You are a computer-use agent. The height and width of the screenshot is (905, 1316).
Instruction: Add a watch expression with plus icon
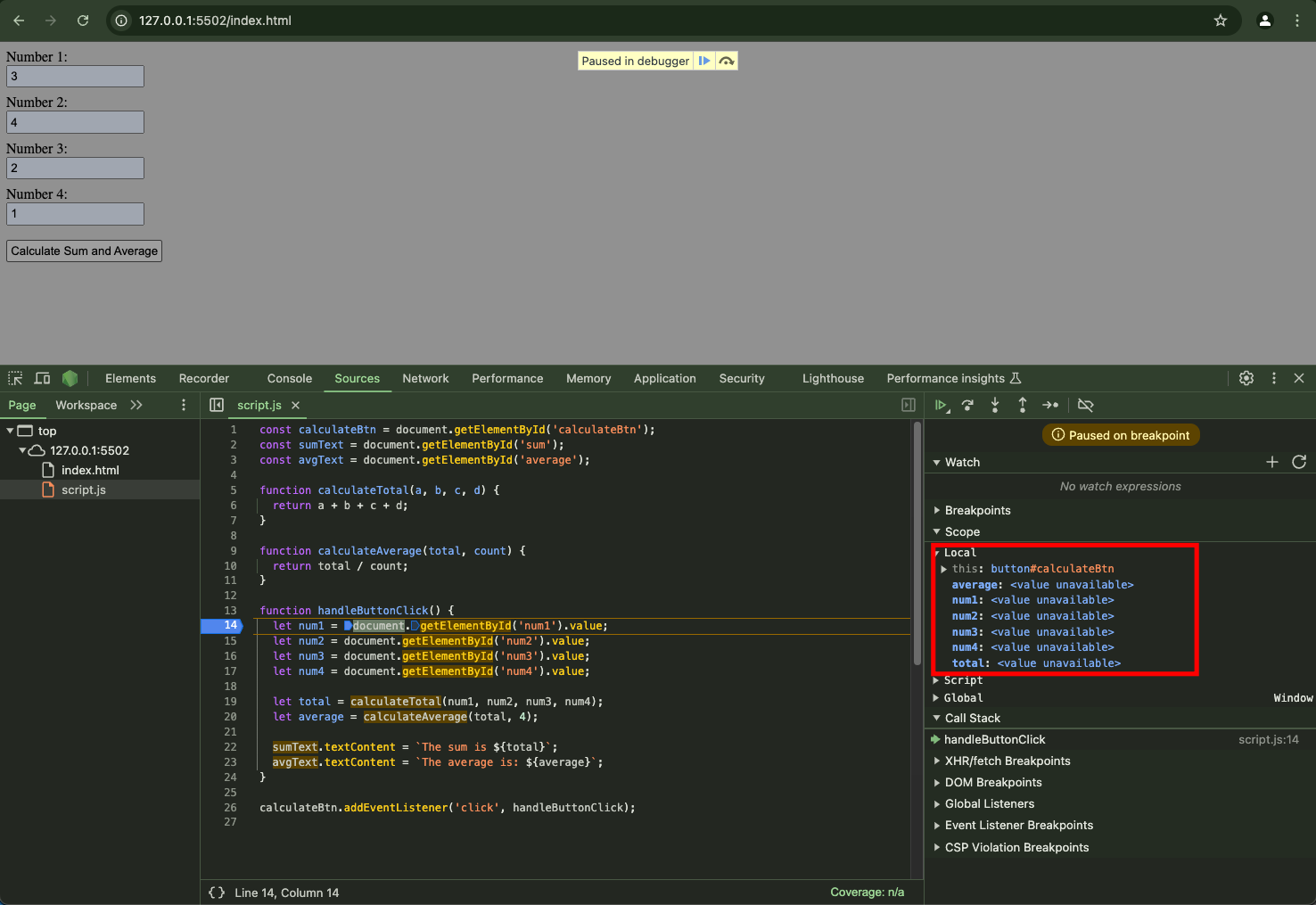[1272, 462]
